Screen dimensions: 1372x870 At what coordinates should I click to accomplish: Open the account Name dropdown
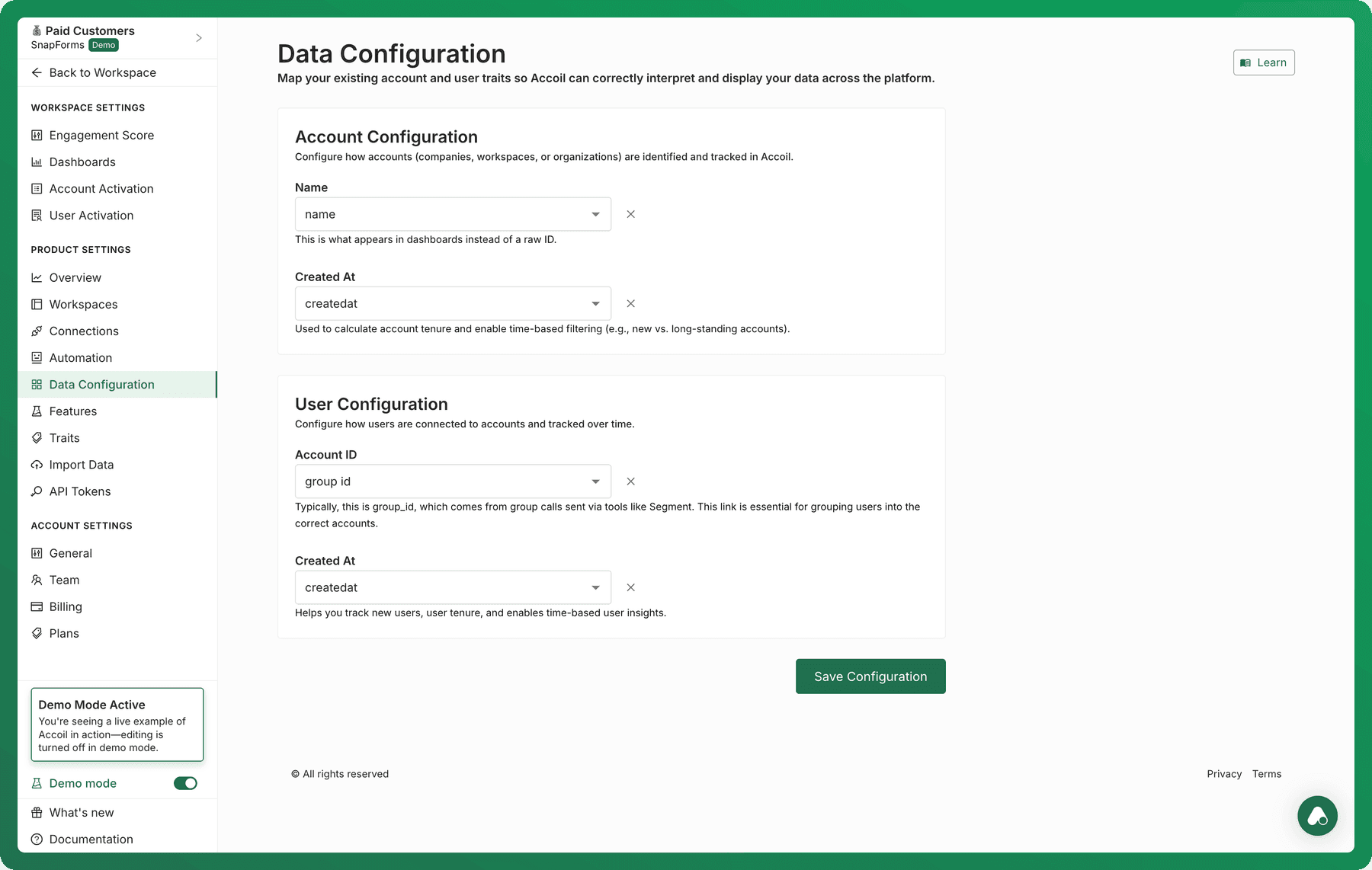coord(453,214)
